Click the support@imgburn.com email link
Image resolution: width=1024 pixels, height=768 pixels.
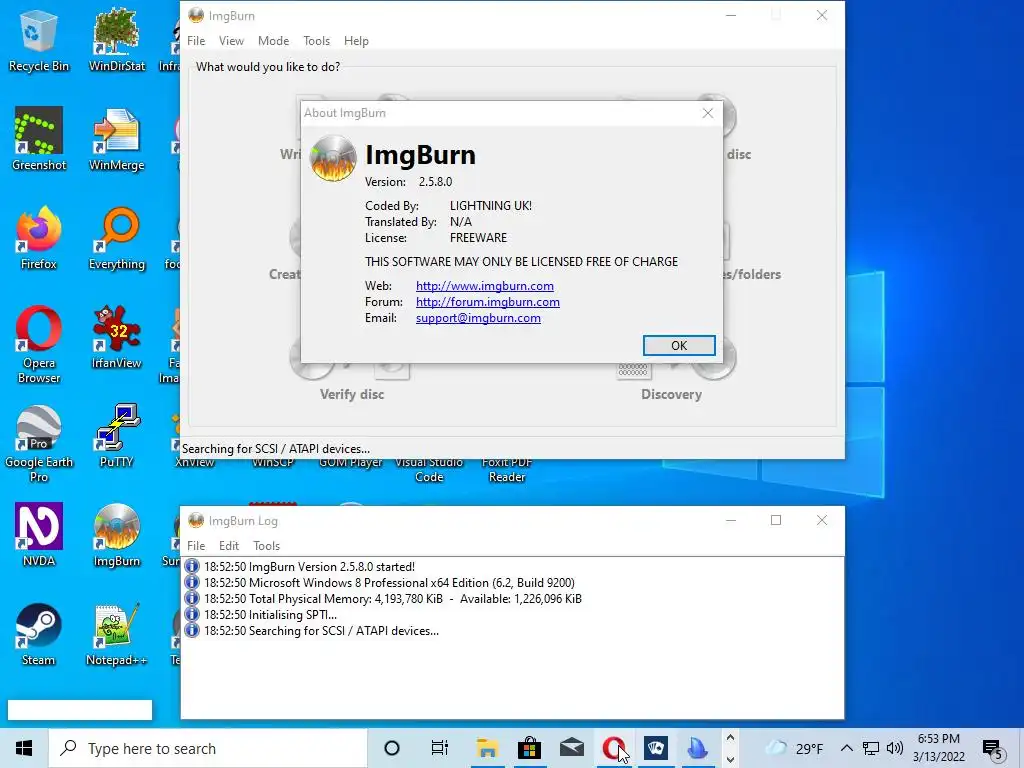(478, 318)
